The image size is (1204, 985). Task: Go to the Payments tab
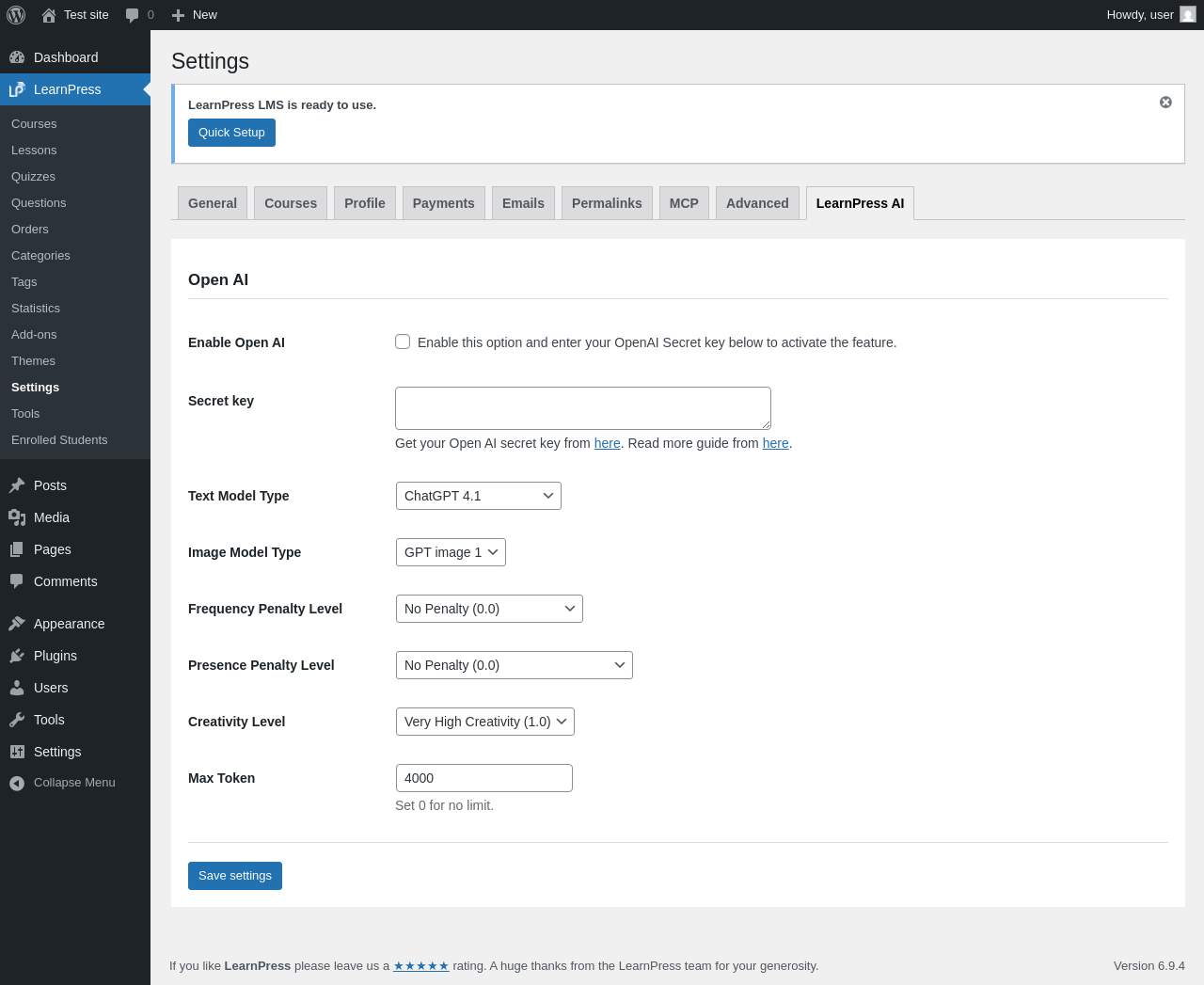(444, 203)
